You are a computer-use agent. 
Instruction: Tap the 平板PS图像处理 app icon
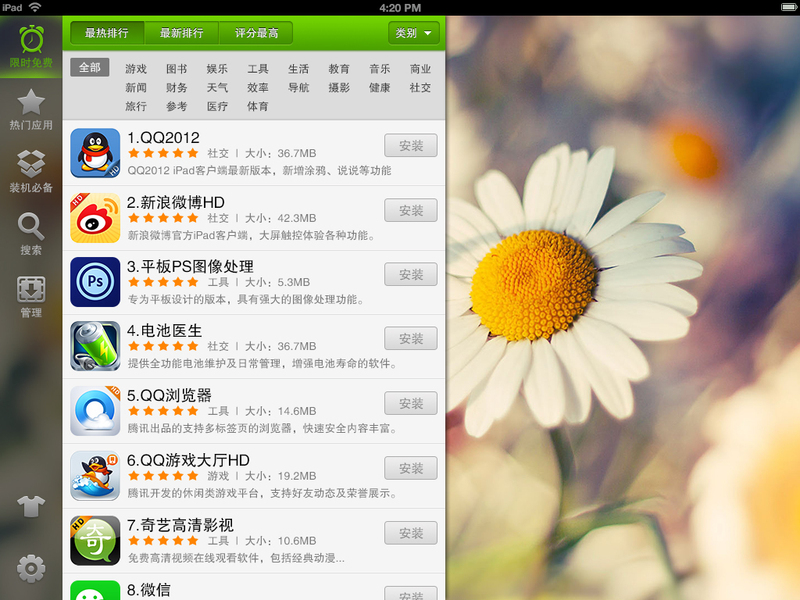(95, 282)
